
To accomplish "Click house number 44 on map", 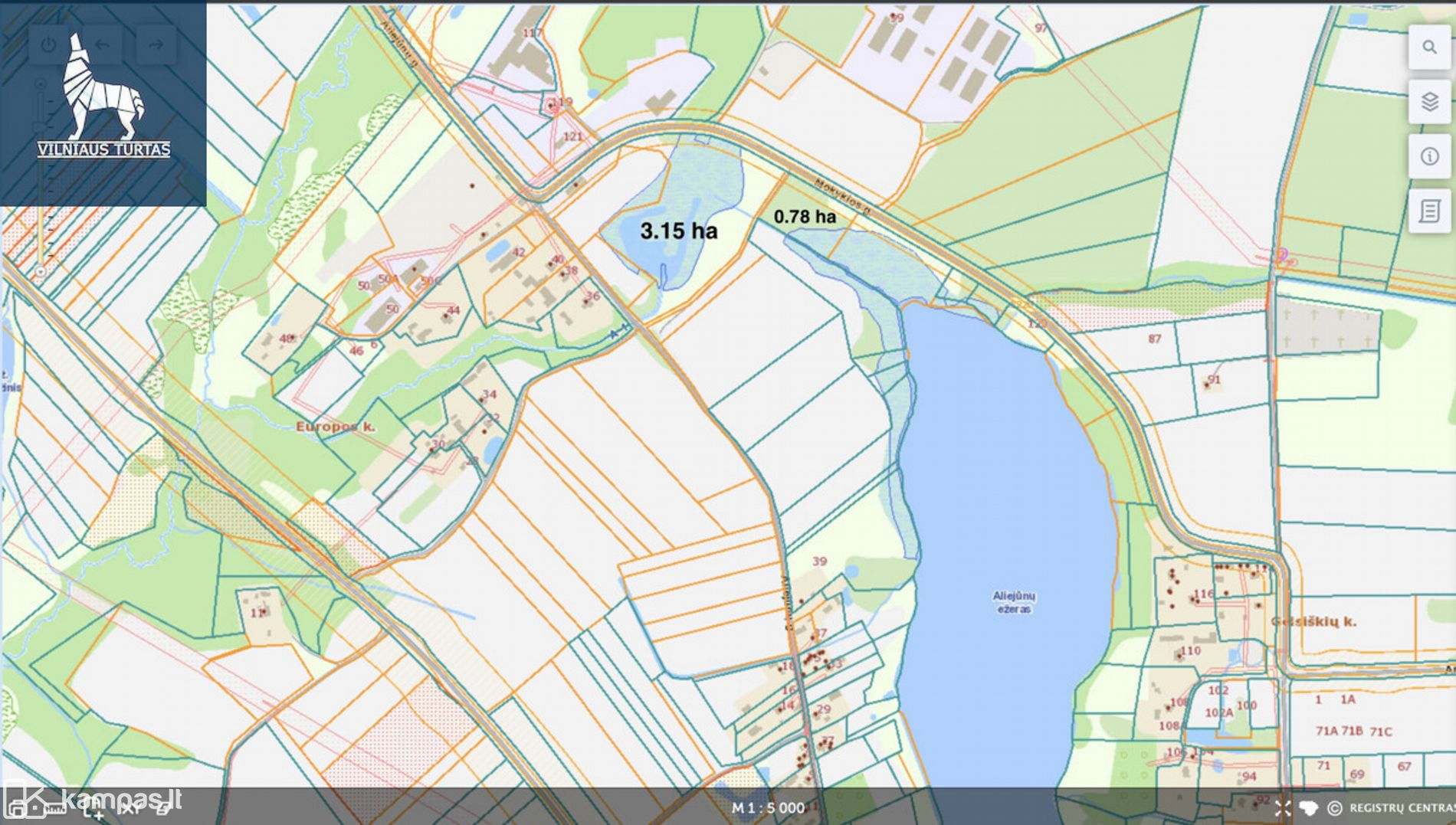I will 454,310.
